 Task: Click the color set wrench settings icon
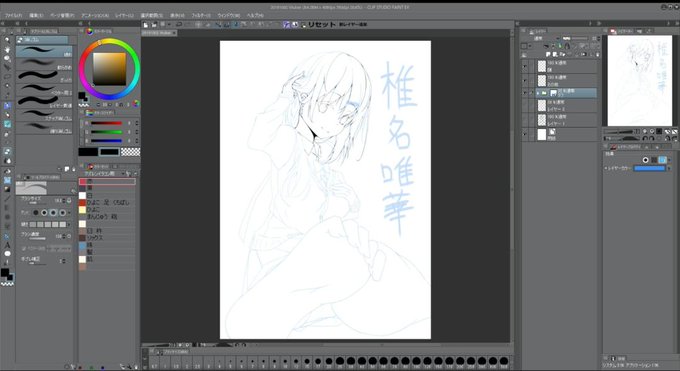[x=128, y=174]
